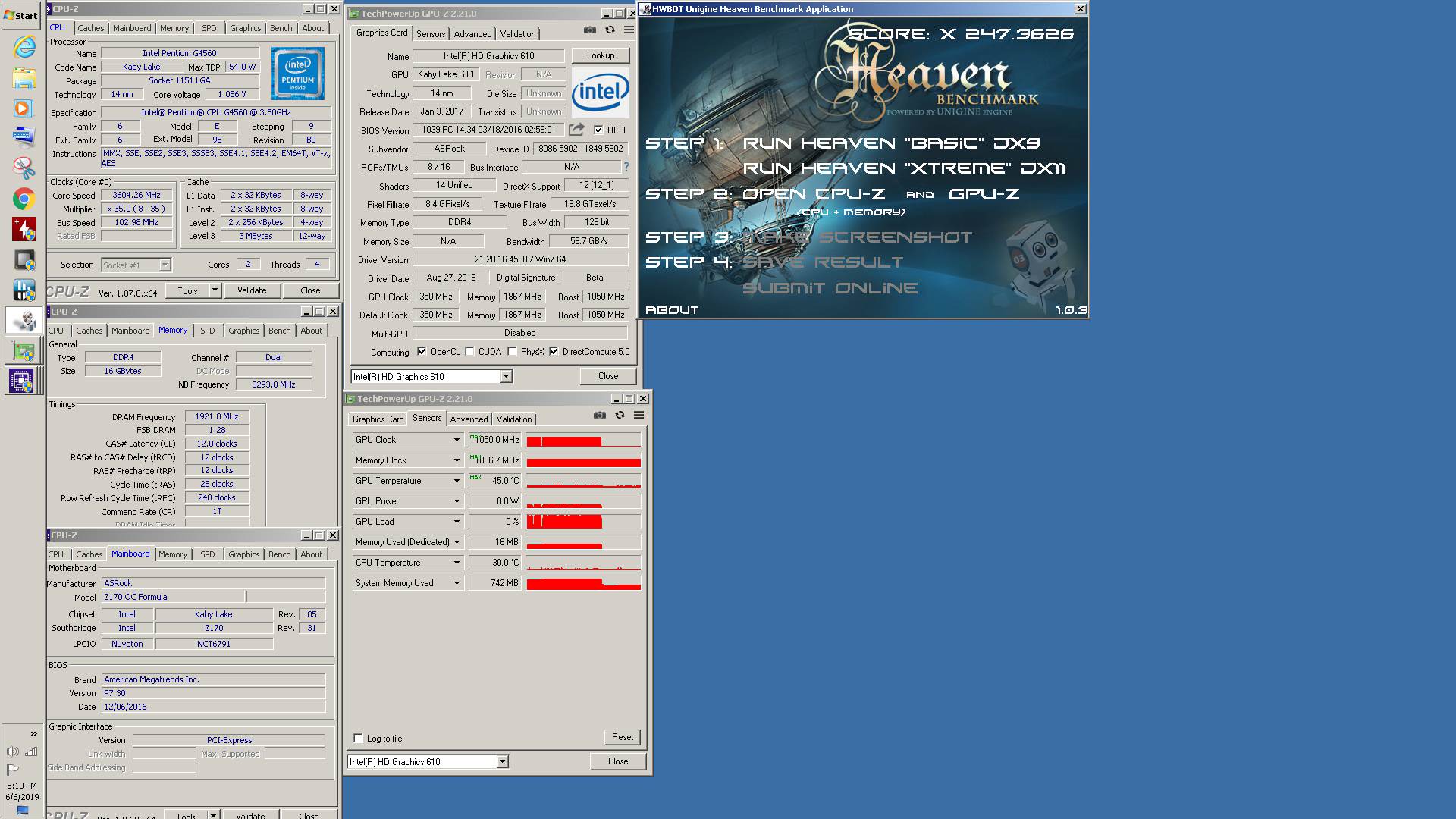
Task: Click the BIOS Version field in GPU-Z
Action: click(x=489, y=130)
